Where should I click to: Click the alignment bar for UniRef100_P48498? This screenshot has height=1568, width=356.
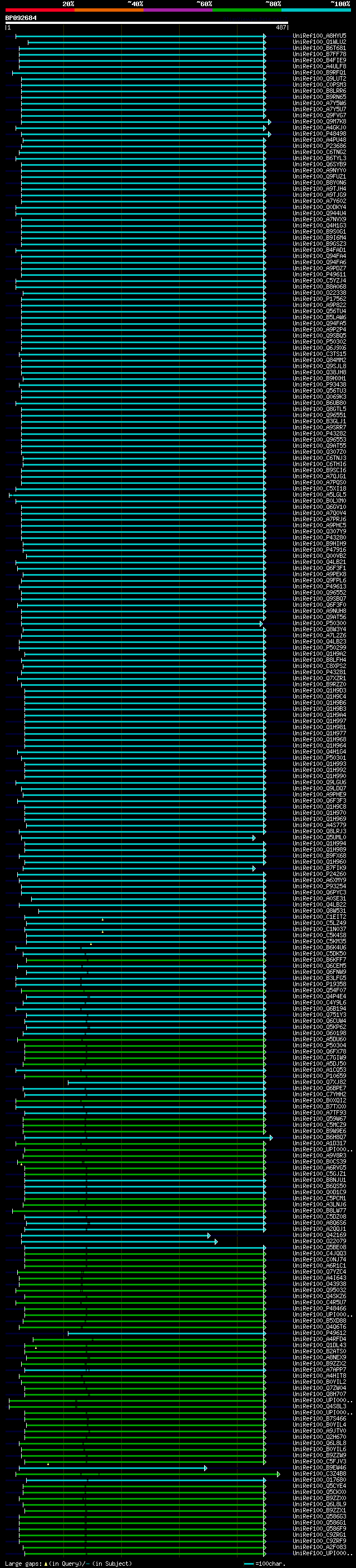click(146, 134)
